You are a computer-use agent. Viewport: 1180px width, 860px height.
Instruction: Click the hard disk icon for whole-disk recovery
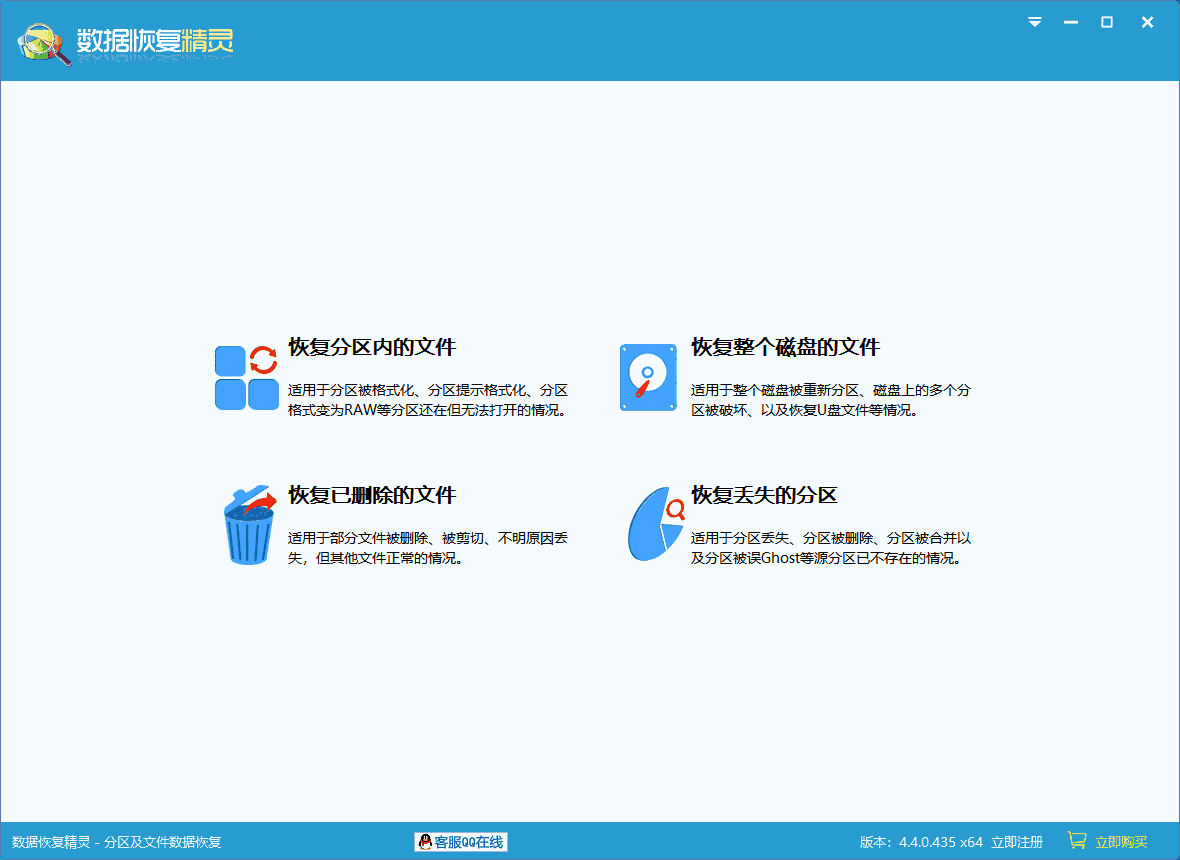648,378
